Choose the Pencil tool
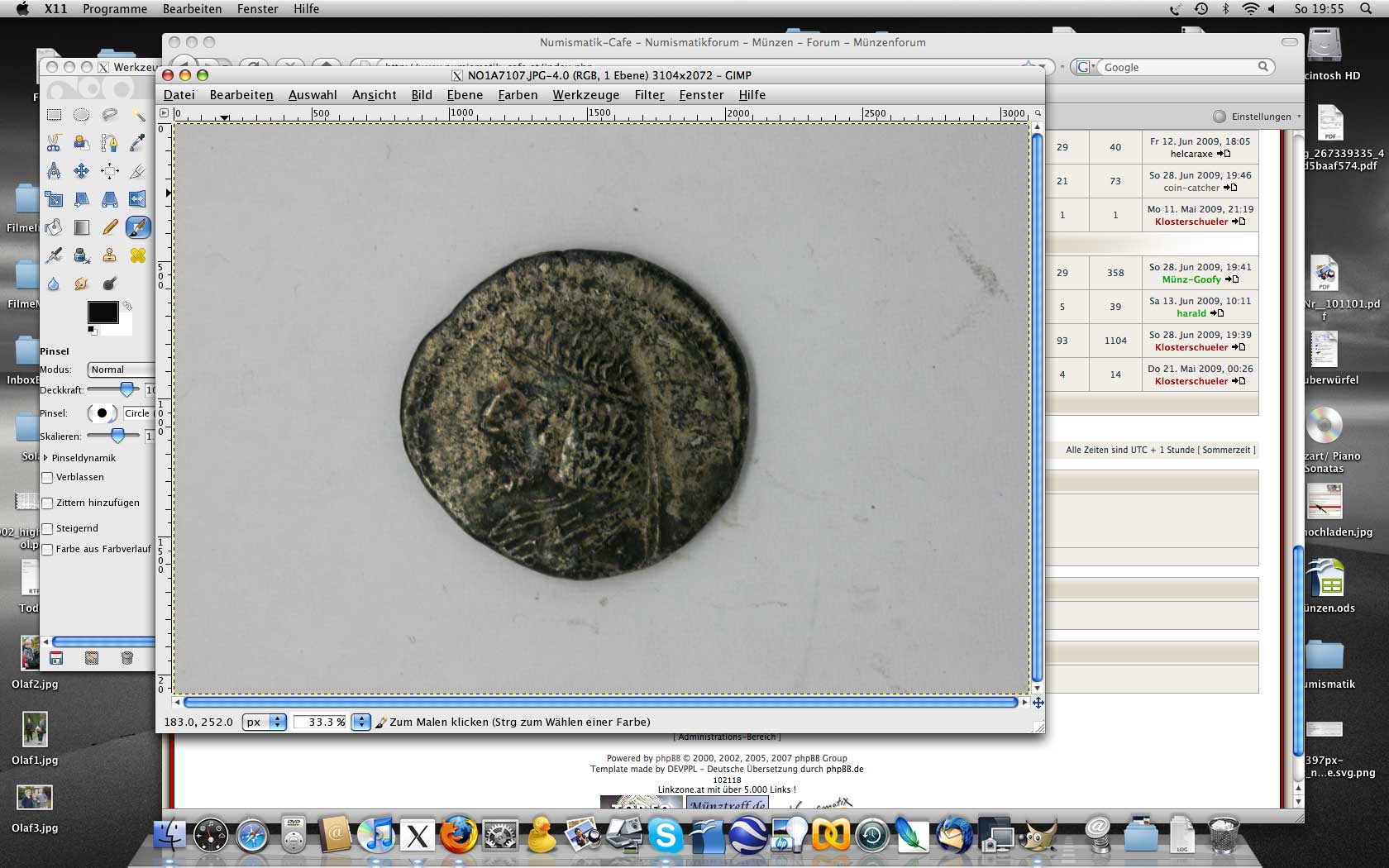Image resolution: width=1389 pixels, height=868 pixels. click(109, 227)
